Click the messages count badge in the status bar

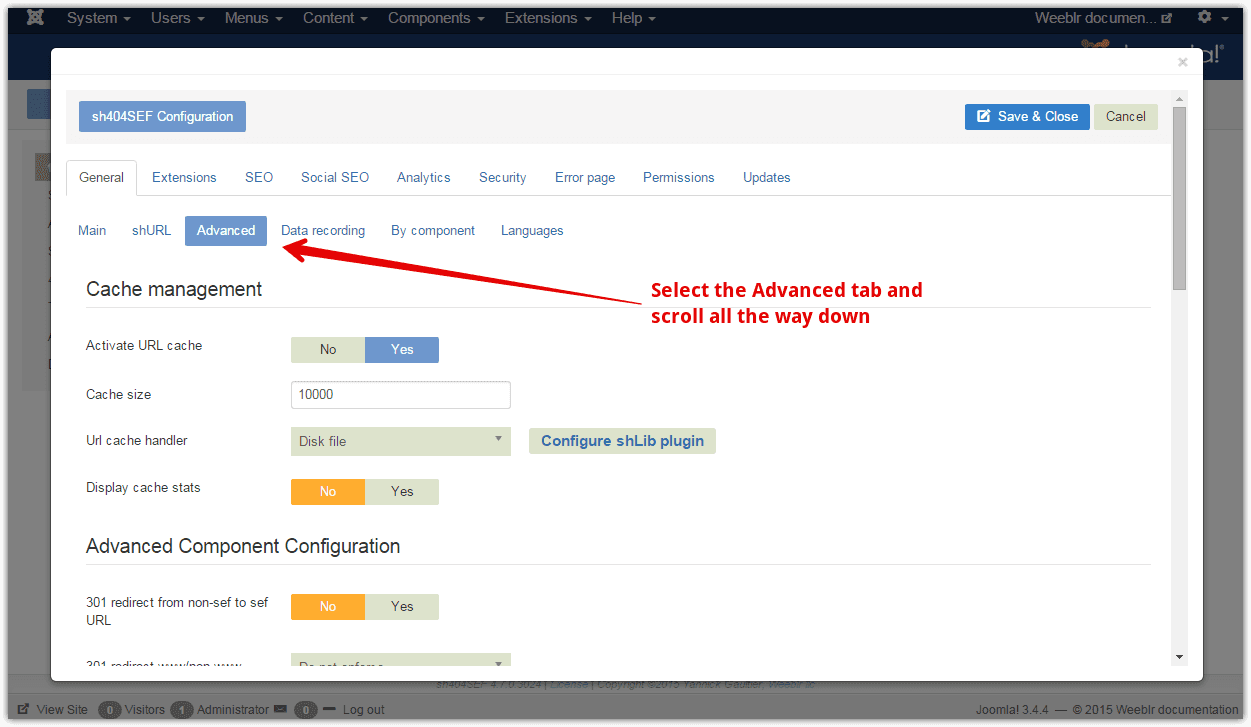pos(306,710)
